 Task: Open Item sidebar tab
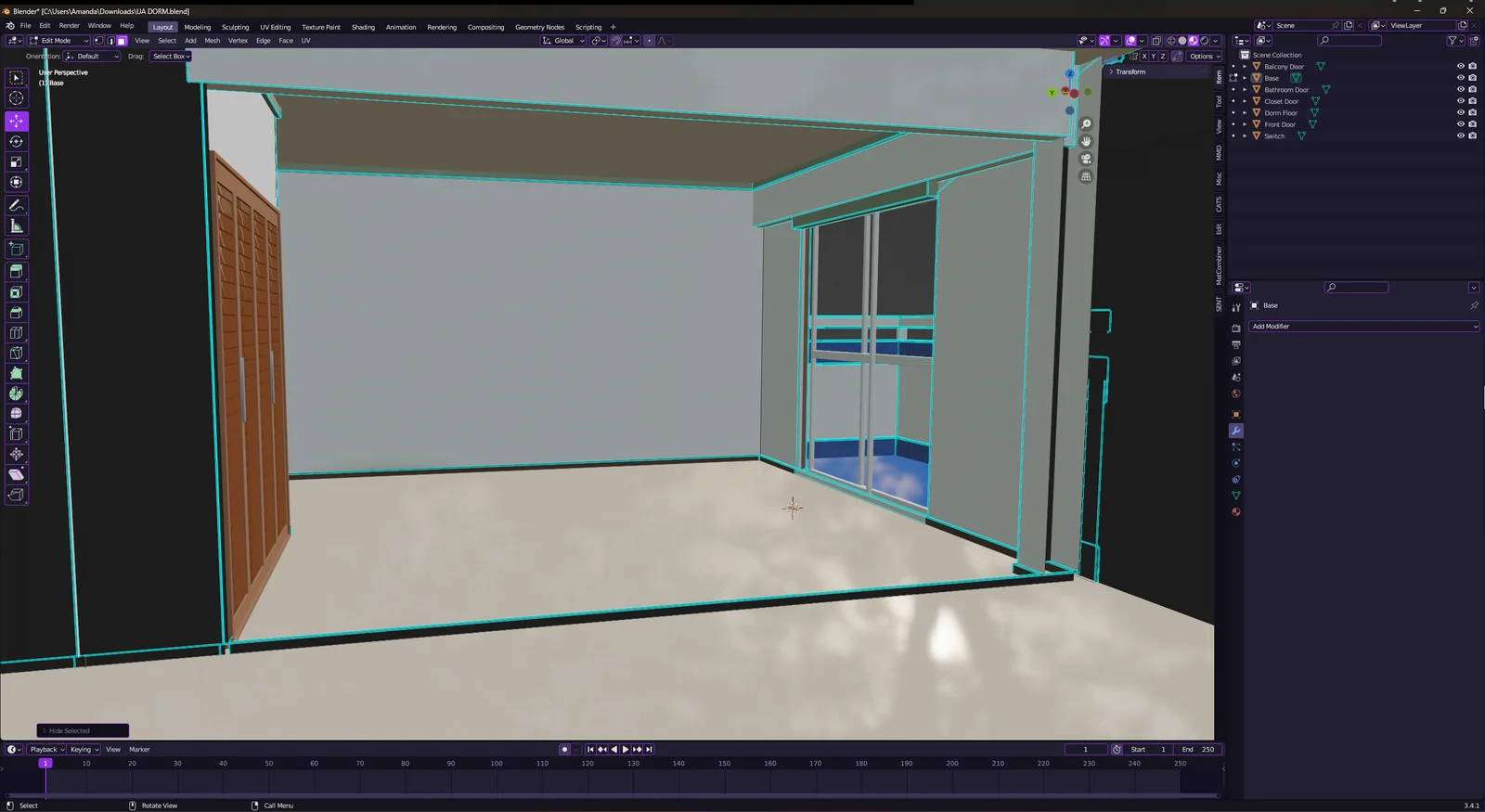pos(1219,78)
